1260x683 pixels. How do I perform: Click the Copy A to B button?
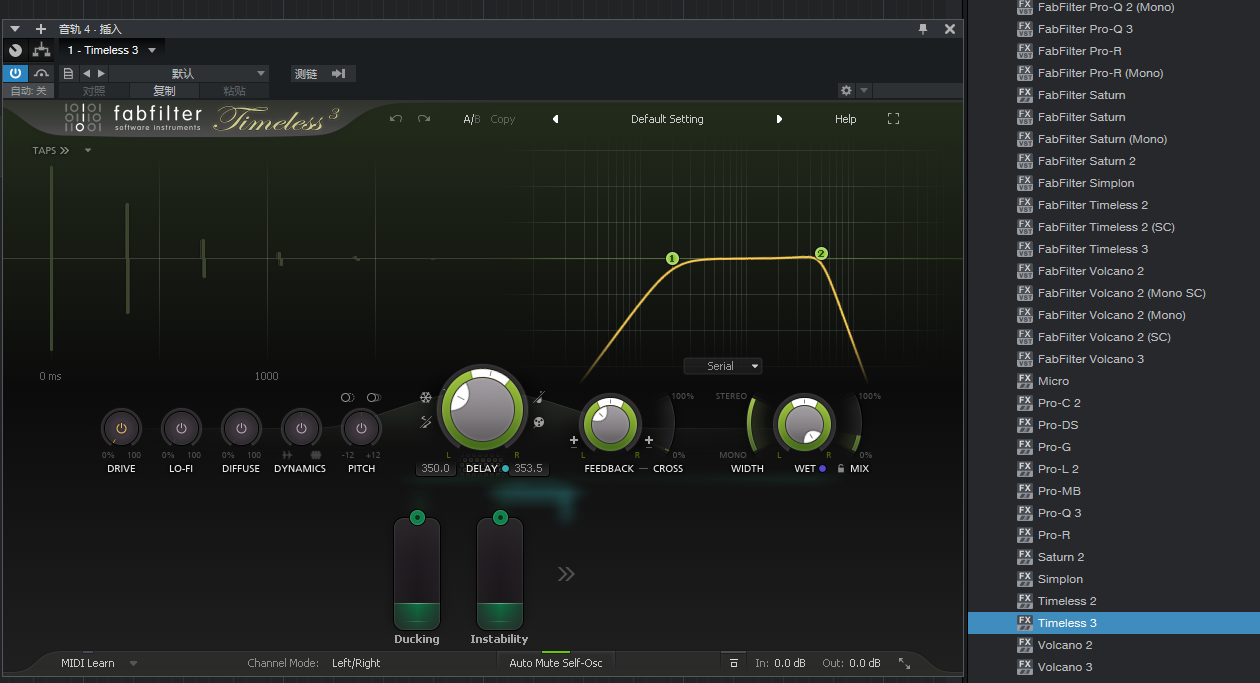tap(503, 119)
